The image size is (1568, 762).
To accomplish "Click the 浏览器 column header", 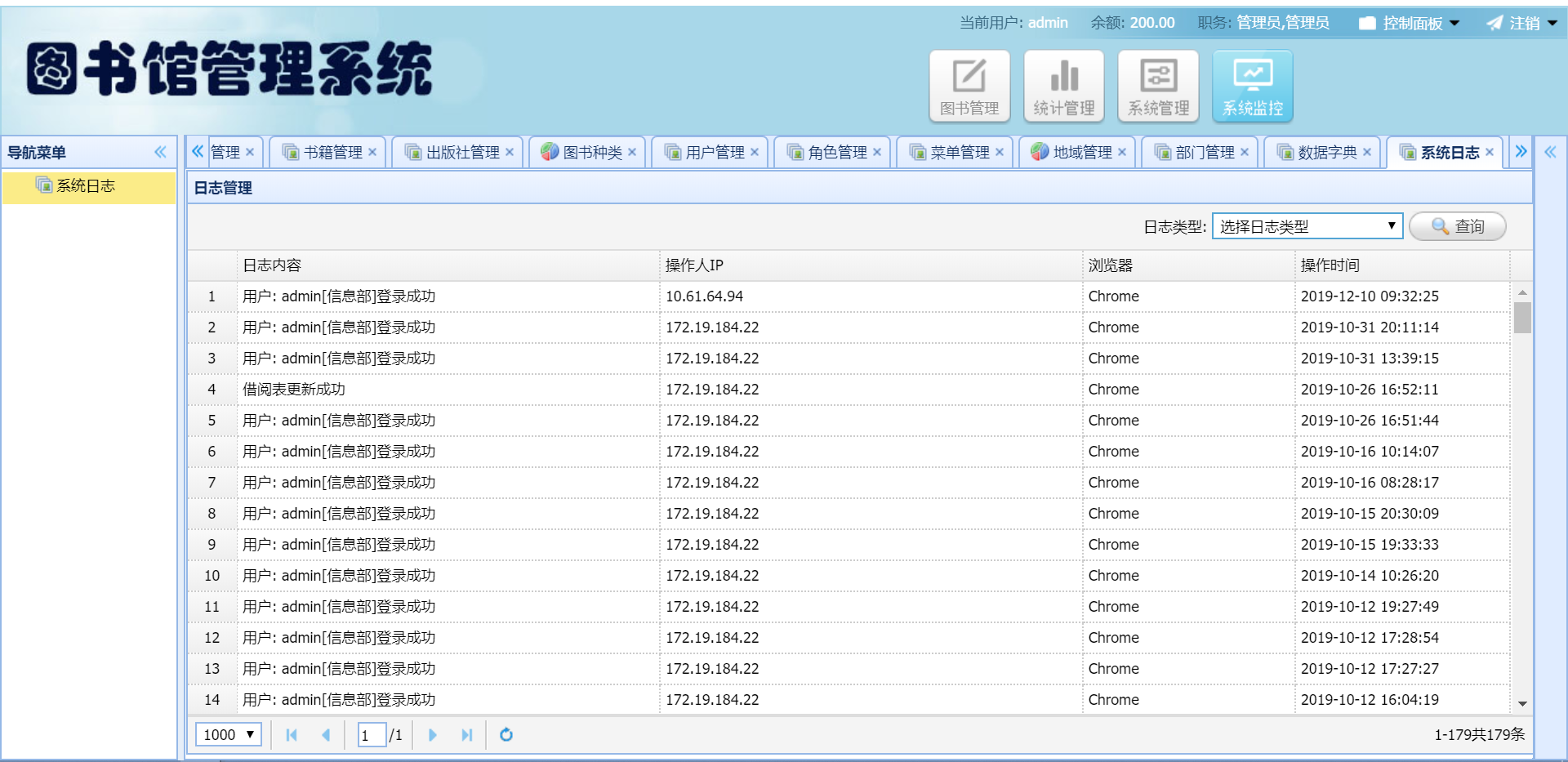I will click(1188, 265).
